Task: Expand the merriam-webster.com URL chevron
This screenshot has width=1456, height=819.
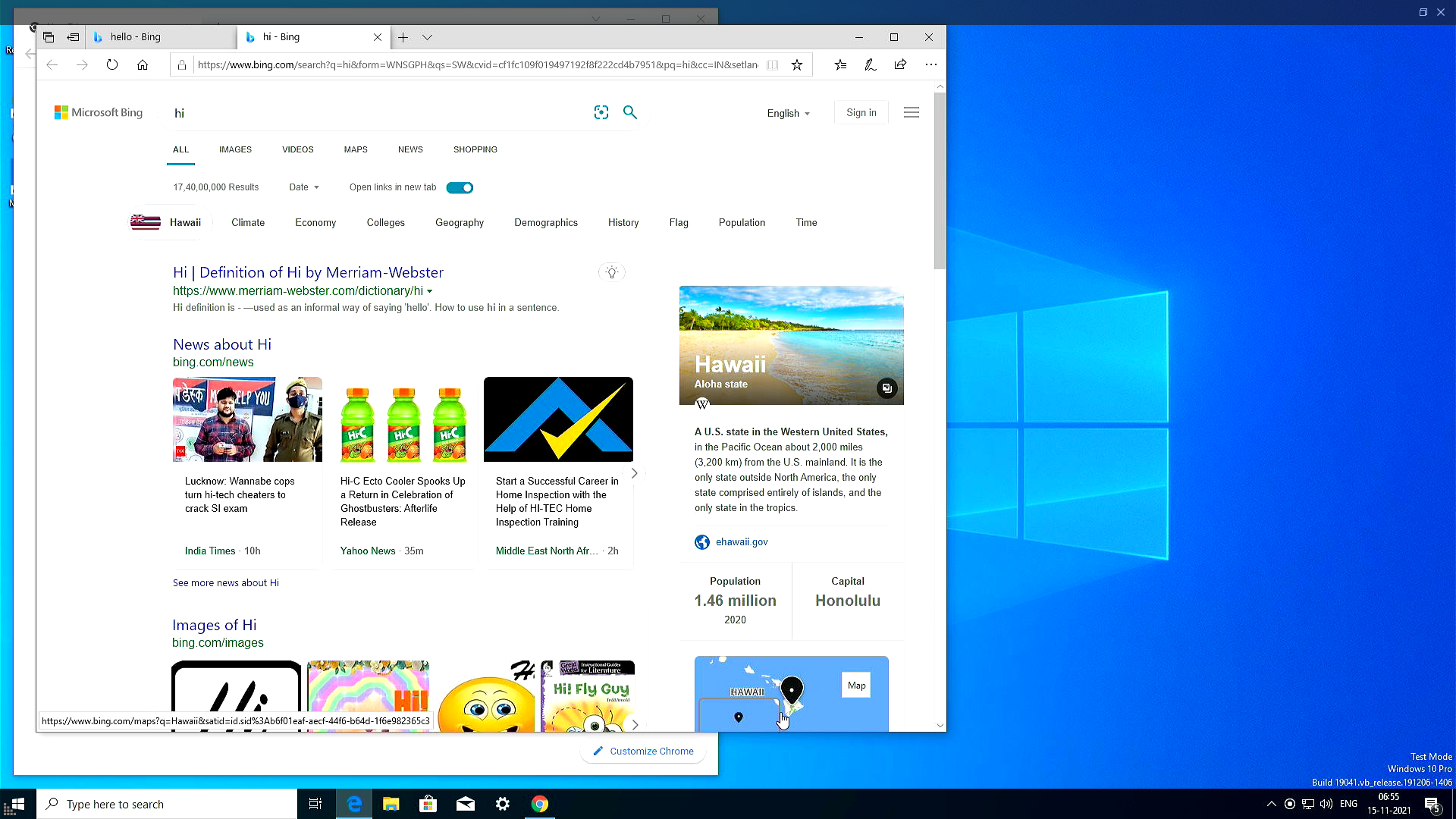Action: coord(430,290)
